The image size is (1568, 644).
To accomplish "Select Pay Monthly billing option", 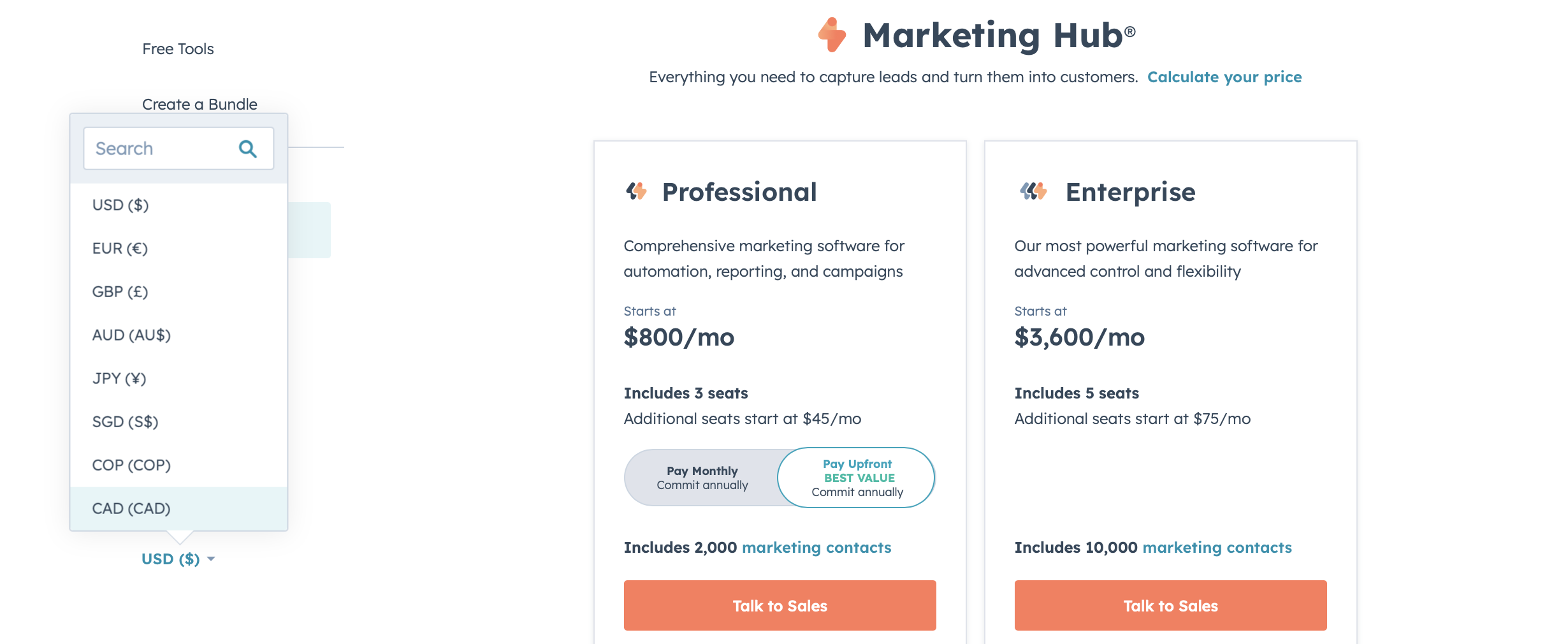I will pyautogui.click(x=702, y=478).
